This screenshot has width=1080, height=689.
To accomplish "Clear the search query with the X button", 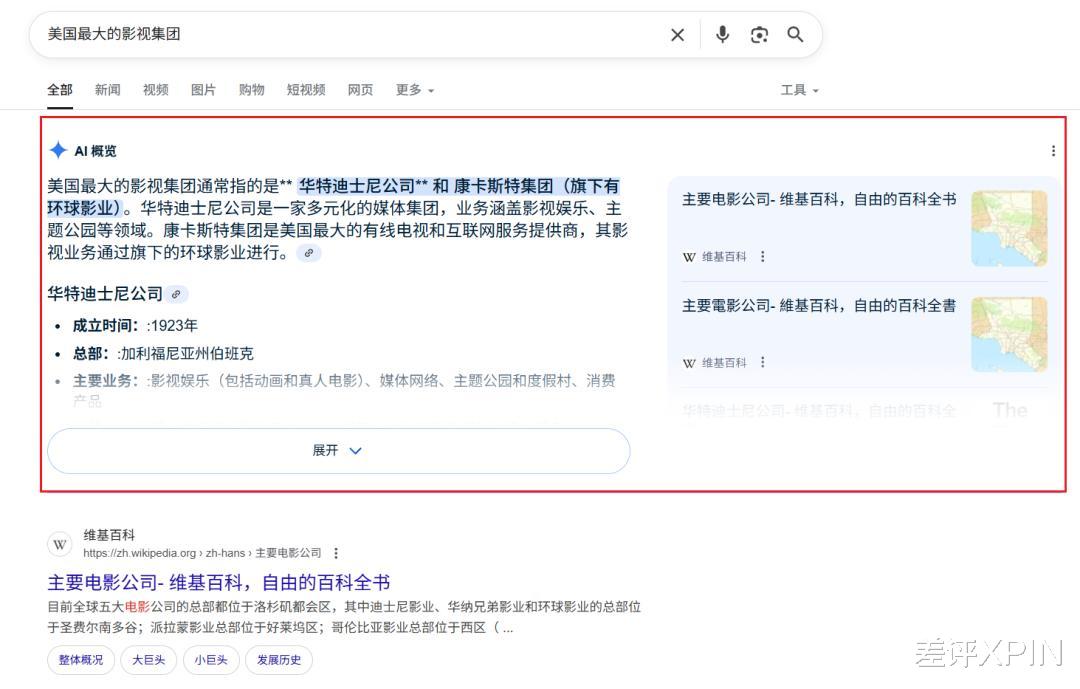I will point(677,34).
